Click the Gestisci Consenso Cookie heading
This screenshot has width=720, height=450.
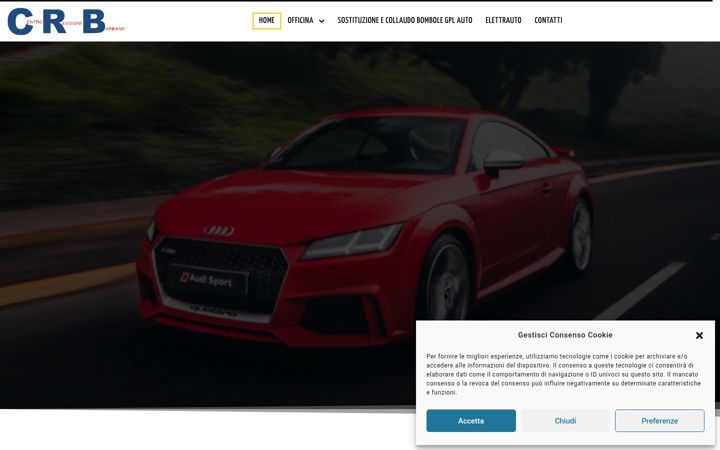click(565, 335)
